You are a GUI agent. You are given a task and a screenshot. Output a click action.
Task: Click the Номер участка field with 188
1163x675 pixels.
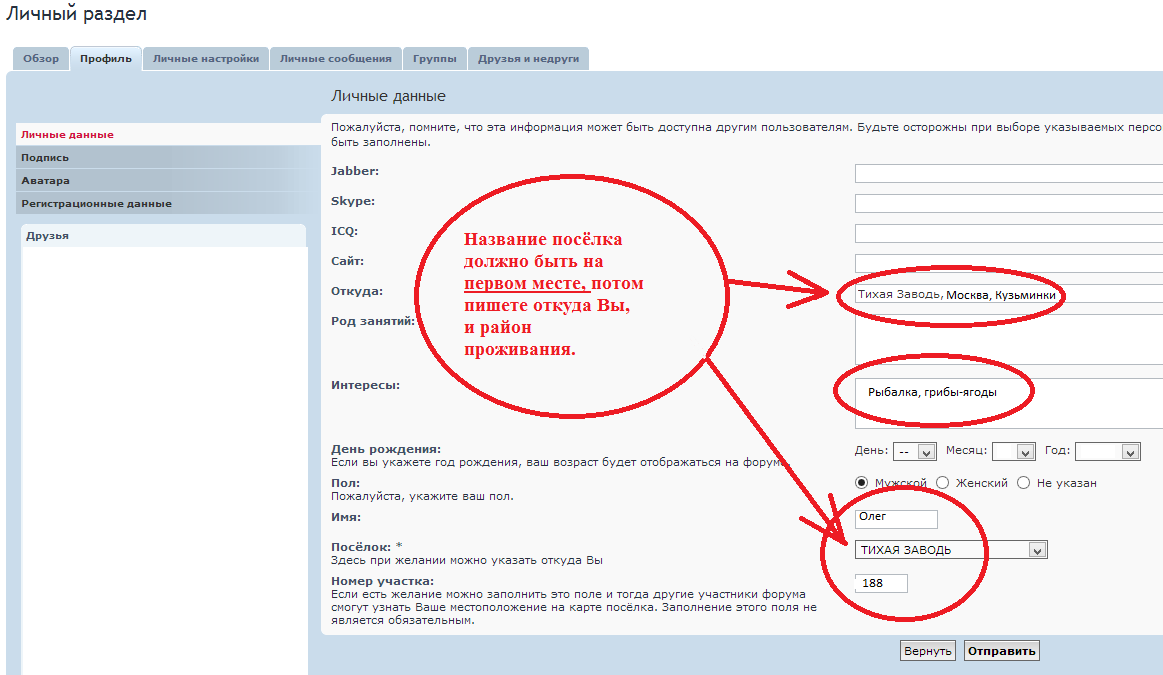(881, 583)
